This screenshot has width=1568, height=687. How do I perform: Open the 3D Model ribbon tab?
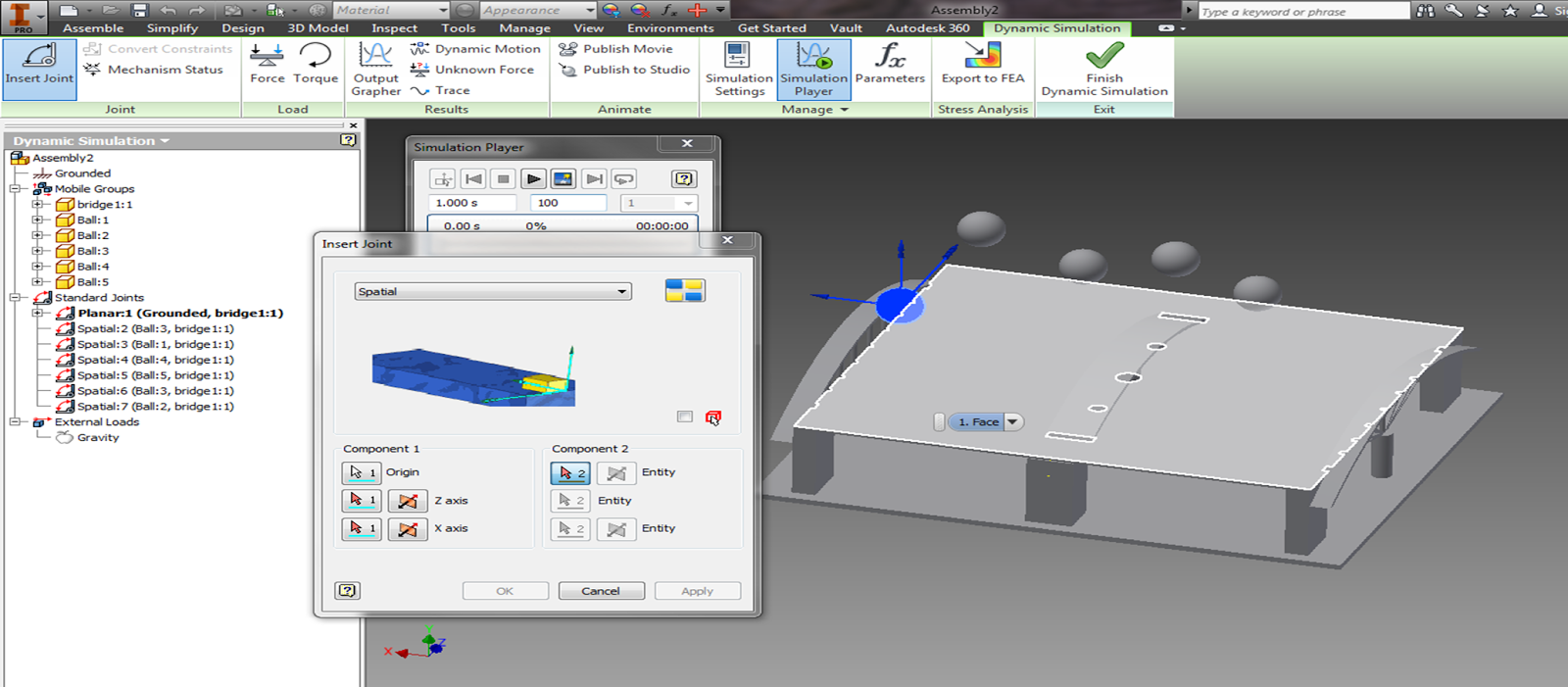[318, 28]
